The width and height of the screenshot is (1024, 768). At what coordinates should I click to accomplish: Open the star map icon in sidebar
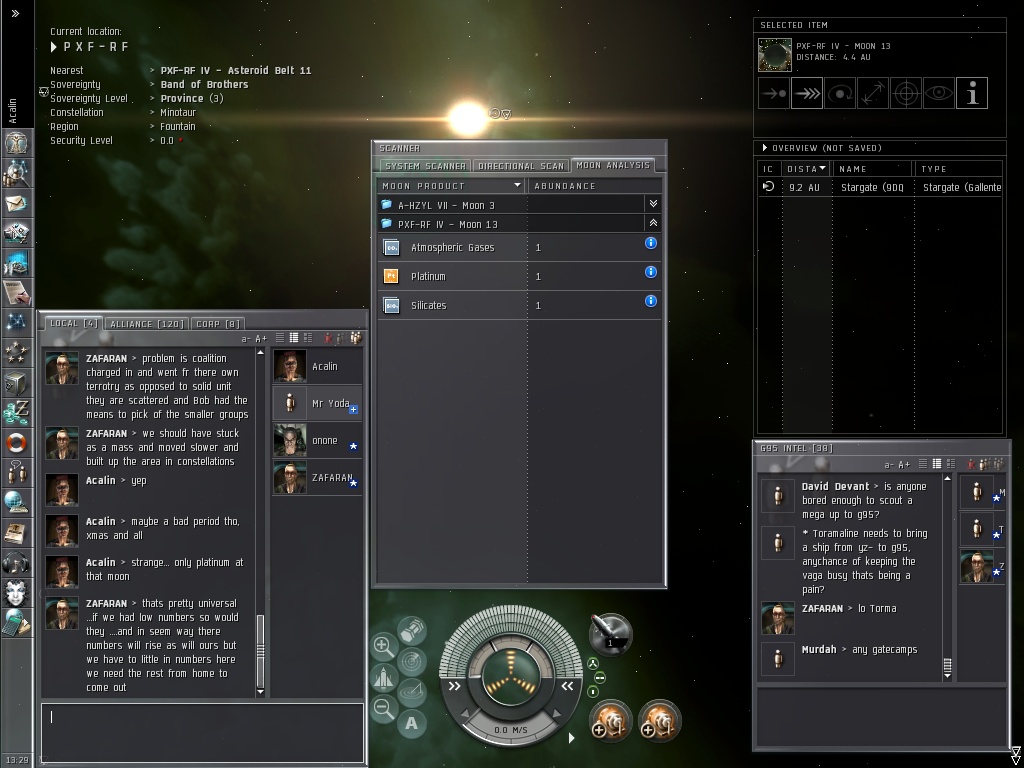point(16,322)
